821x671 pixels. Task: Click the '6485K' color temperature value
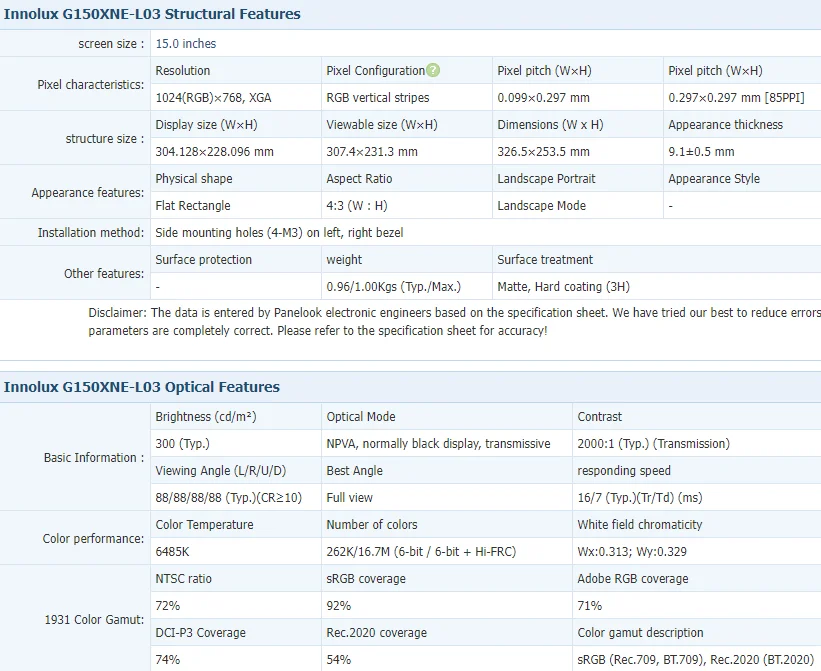click(x=172, y=552)
